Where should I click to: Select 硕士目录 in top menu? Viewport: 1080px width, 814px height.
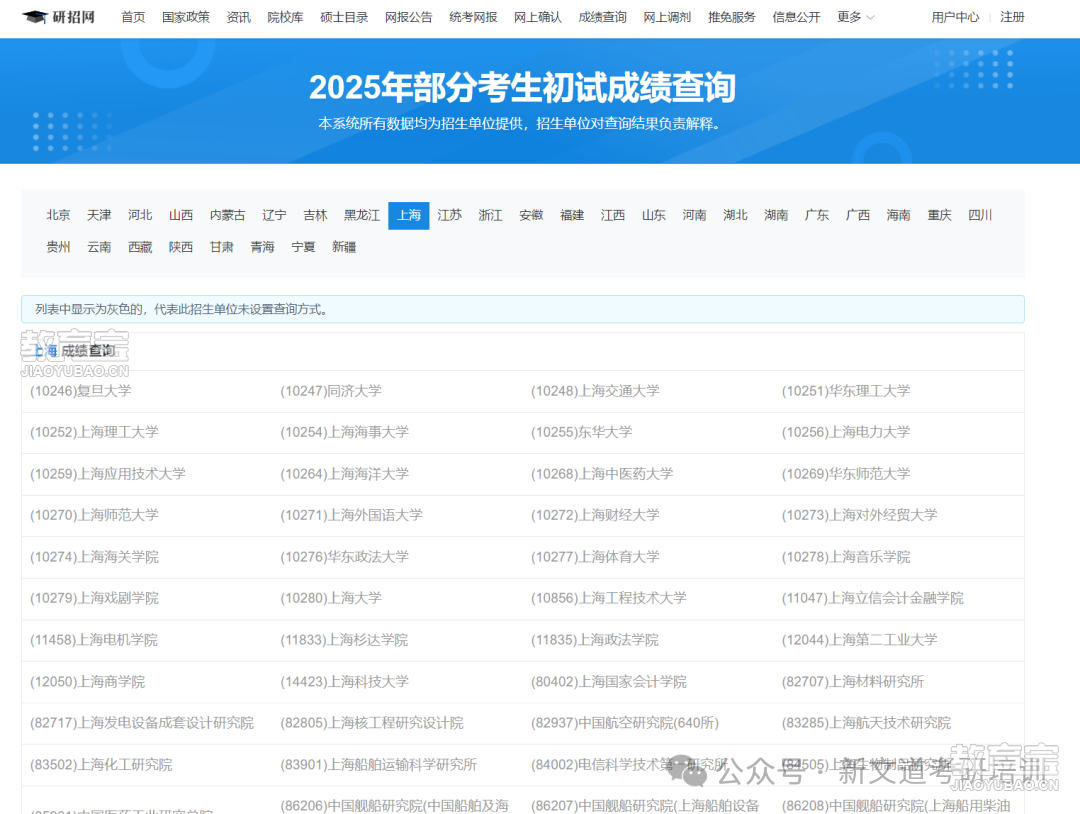point(344,17)
